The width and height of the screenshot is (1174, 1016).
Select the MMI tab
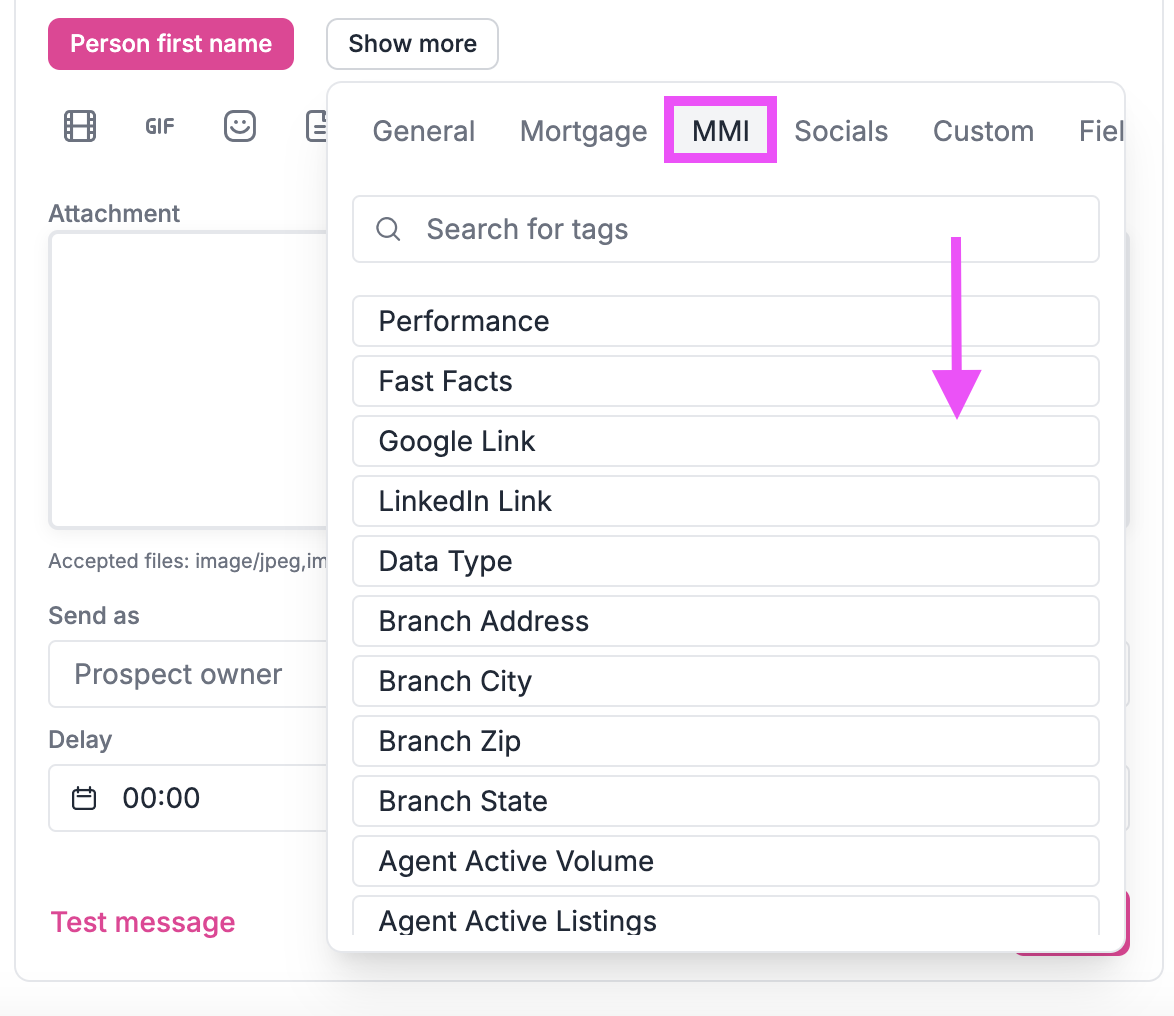[720, 130]
